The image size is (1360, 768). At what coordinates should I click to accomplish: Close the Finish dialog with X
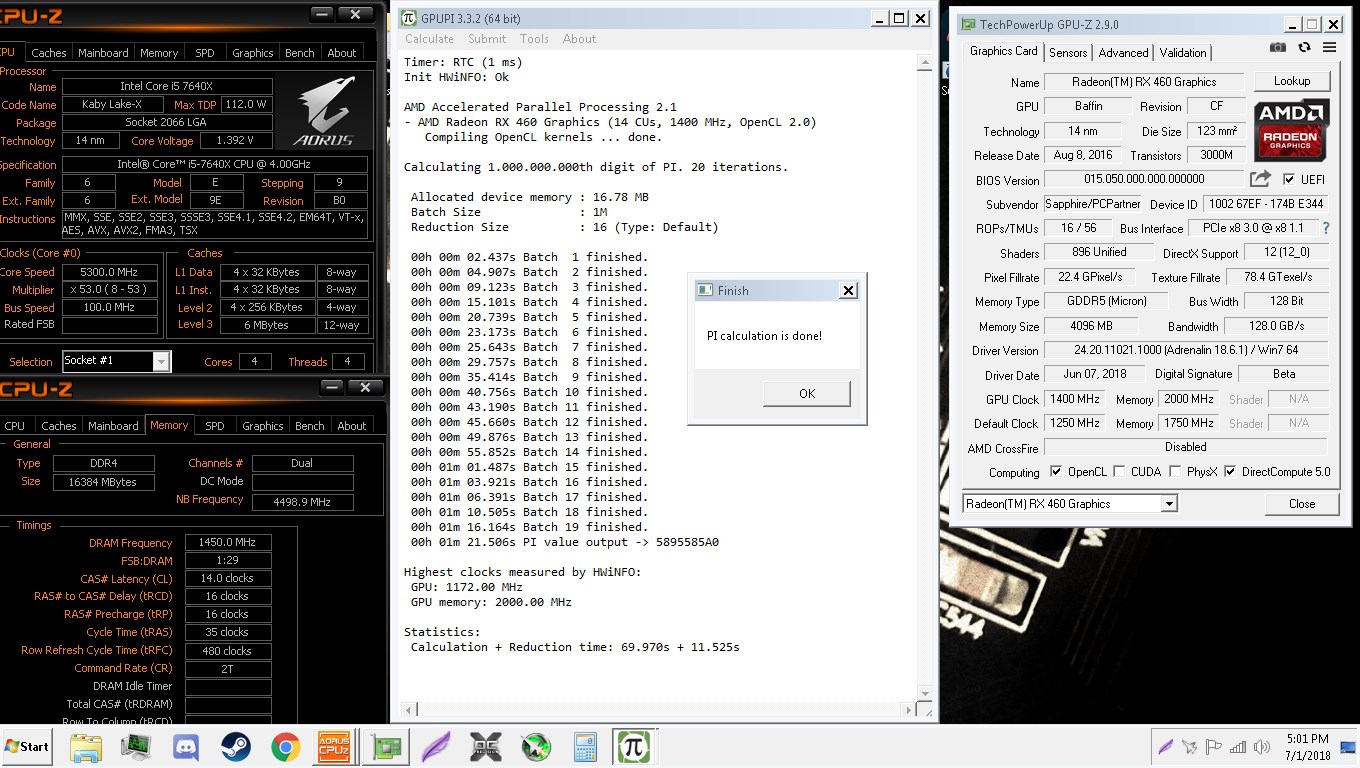point(848,290)
